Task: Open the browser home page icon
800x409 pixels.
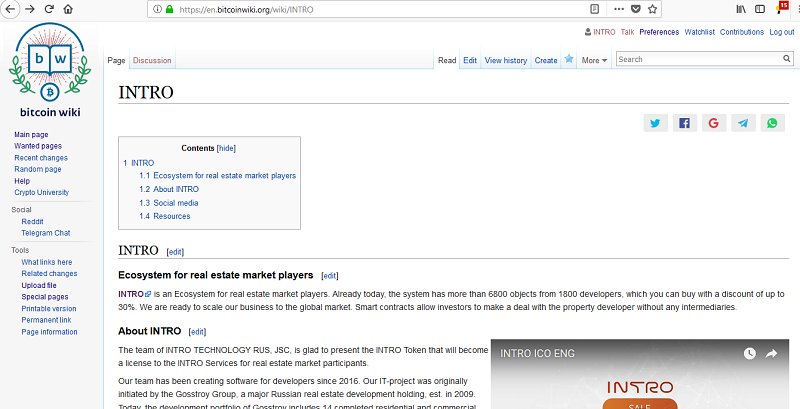Action: (68, 9)
